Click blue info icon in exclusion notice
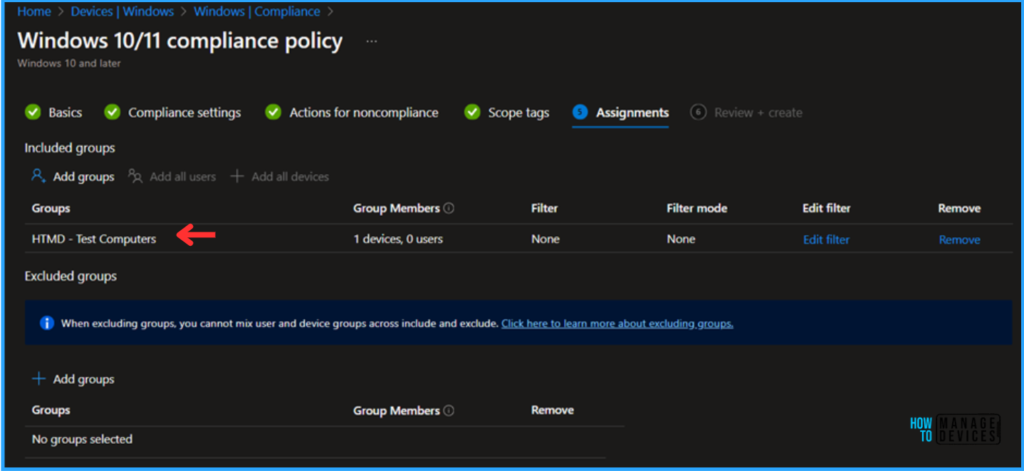This screenshot has height=471, width=1024. 47,323
